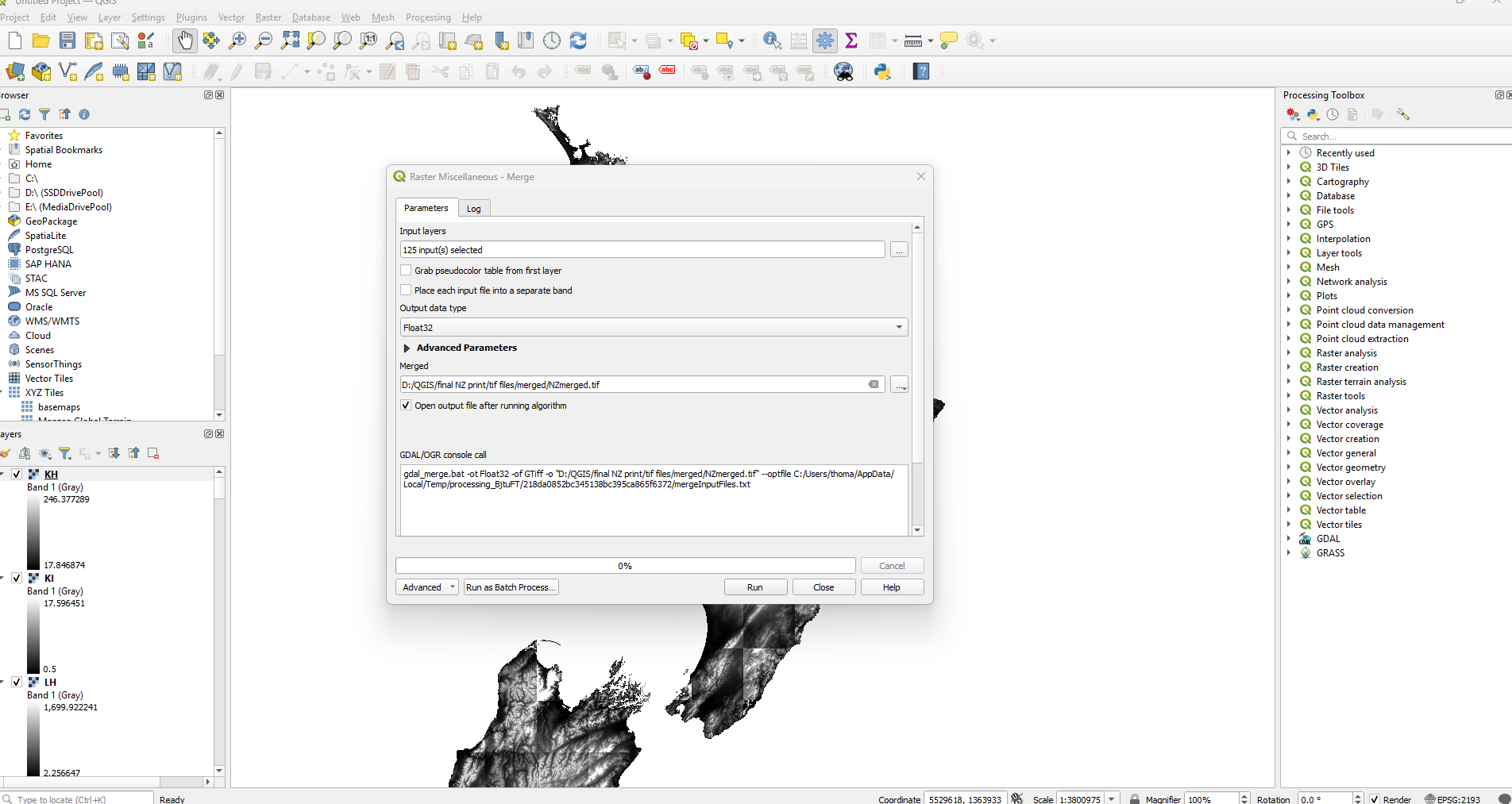Viewport: 1512px width, 804px height.
Task: Switch to the Parameters tab
Action: [426, 208]
